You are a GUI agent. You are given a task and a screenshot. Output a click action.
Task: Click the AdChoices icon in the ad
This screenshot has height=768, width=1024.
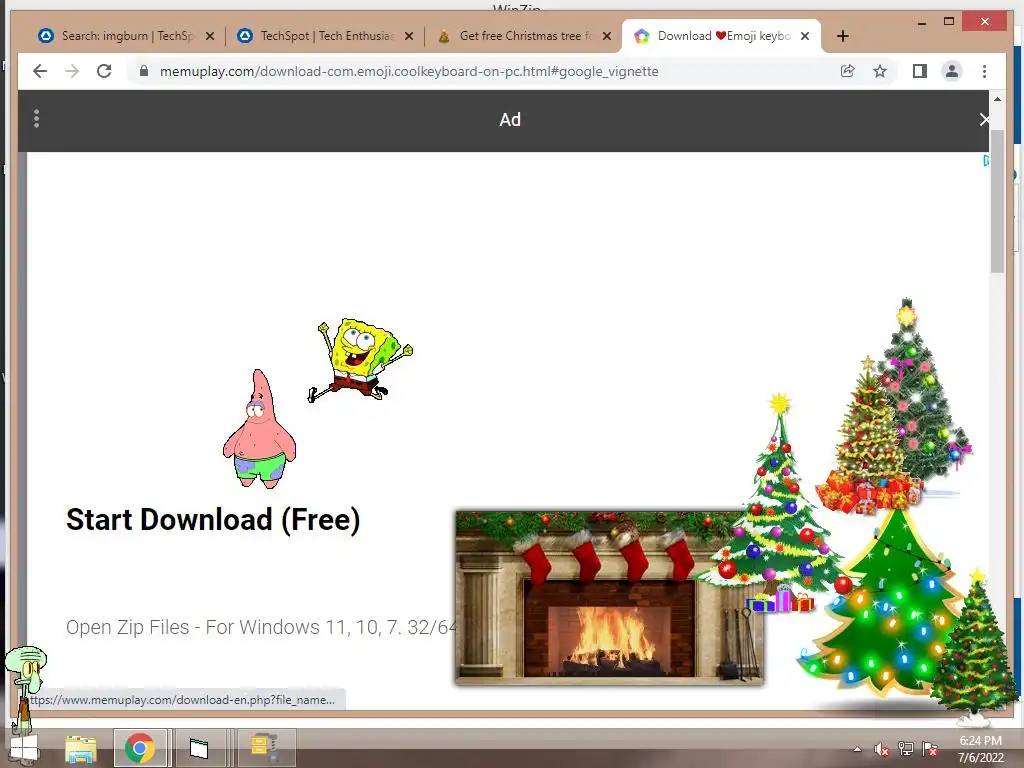[x=986, y=161]
